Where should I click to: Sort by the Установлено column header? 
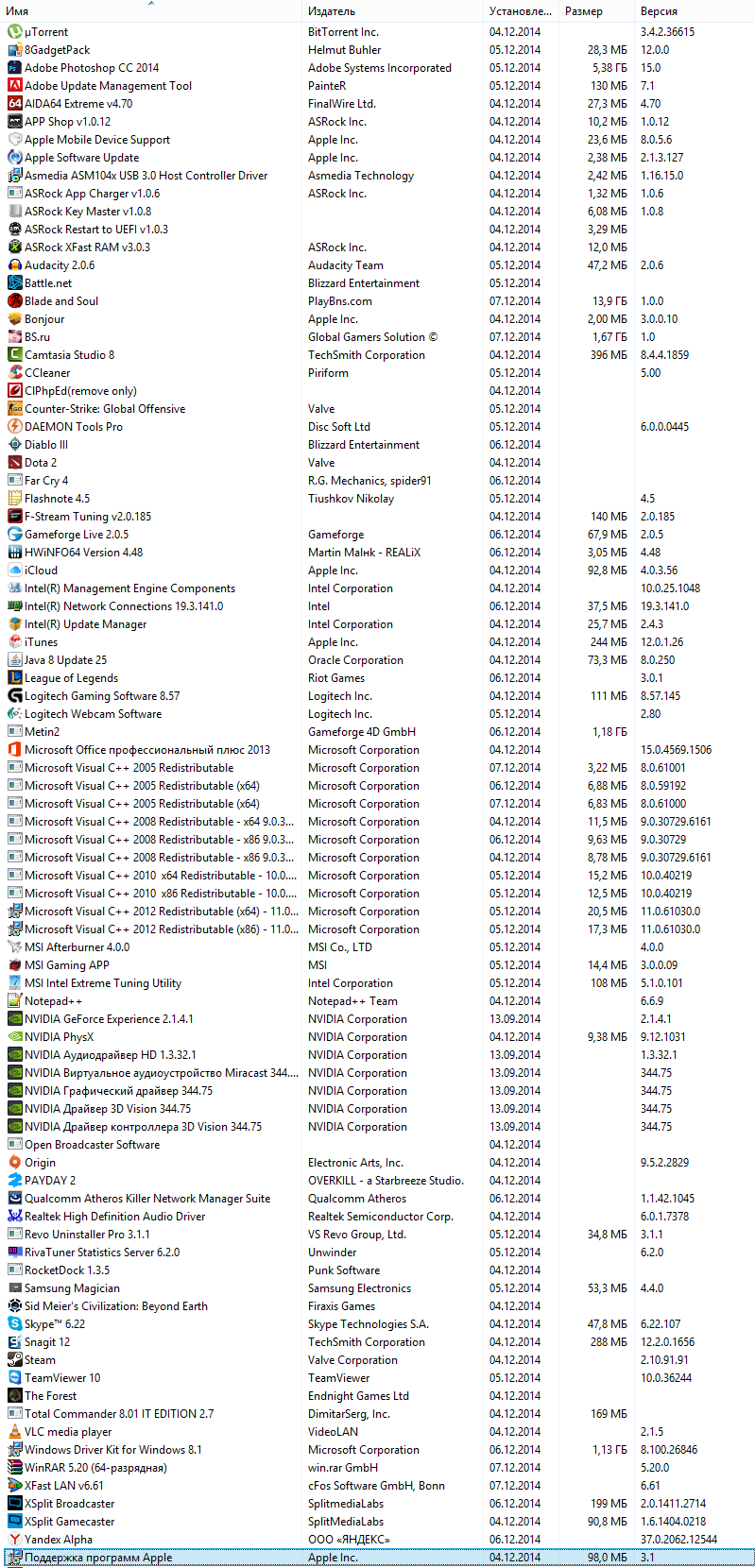(521, 11)
